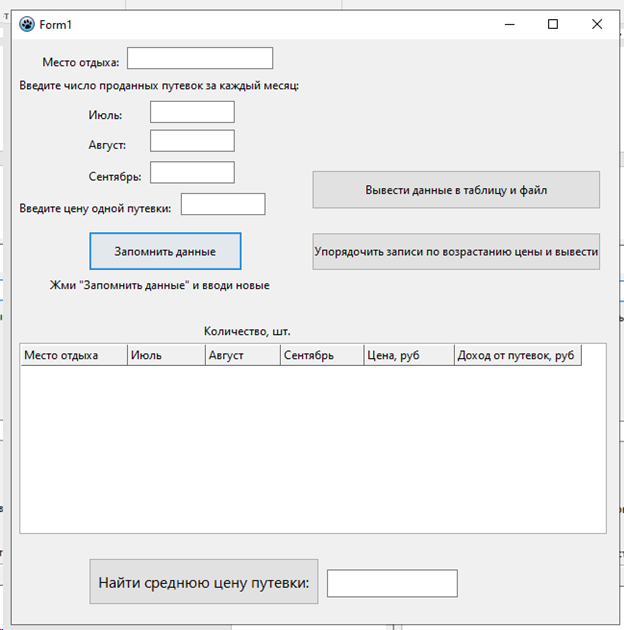Select "Цена, руб" column header
The height and width of the screenshot is (630, 624).
(409, 355)
